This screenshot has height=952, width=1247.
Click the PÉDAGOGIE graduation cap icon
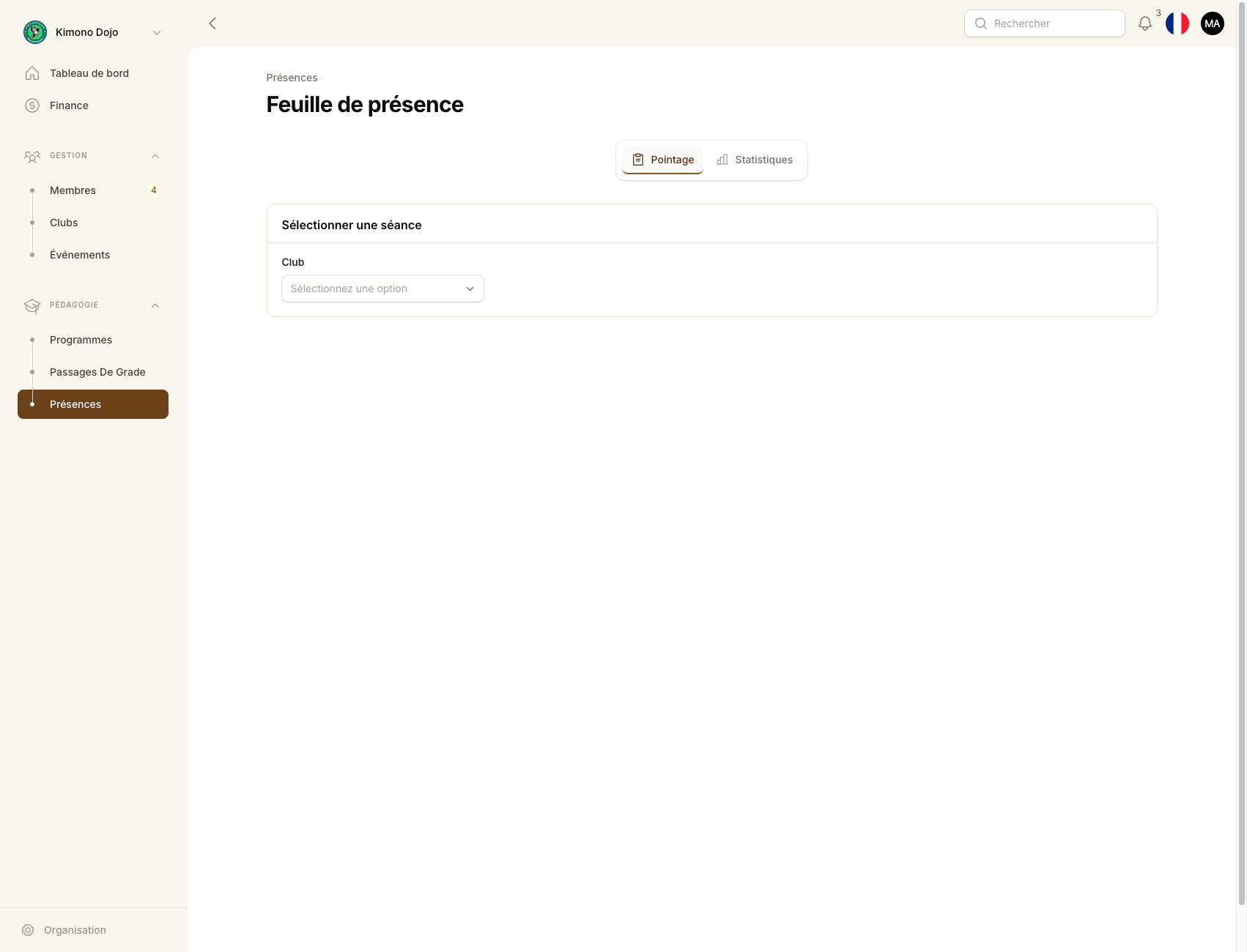click(x=32, y=305)
